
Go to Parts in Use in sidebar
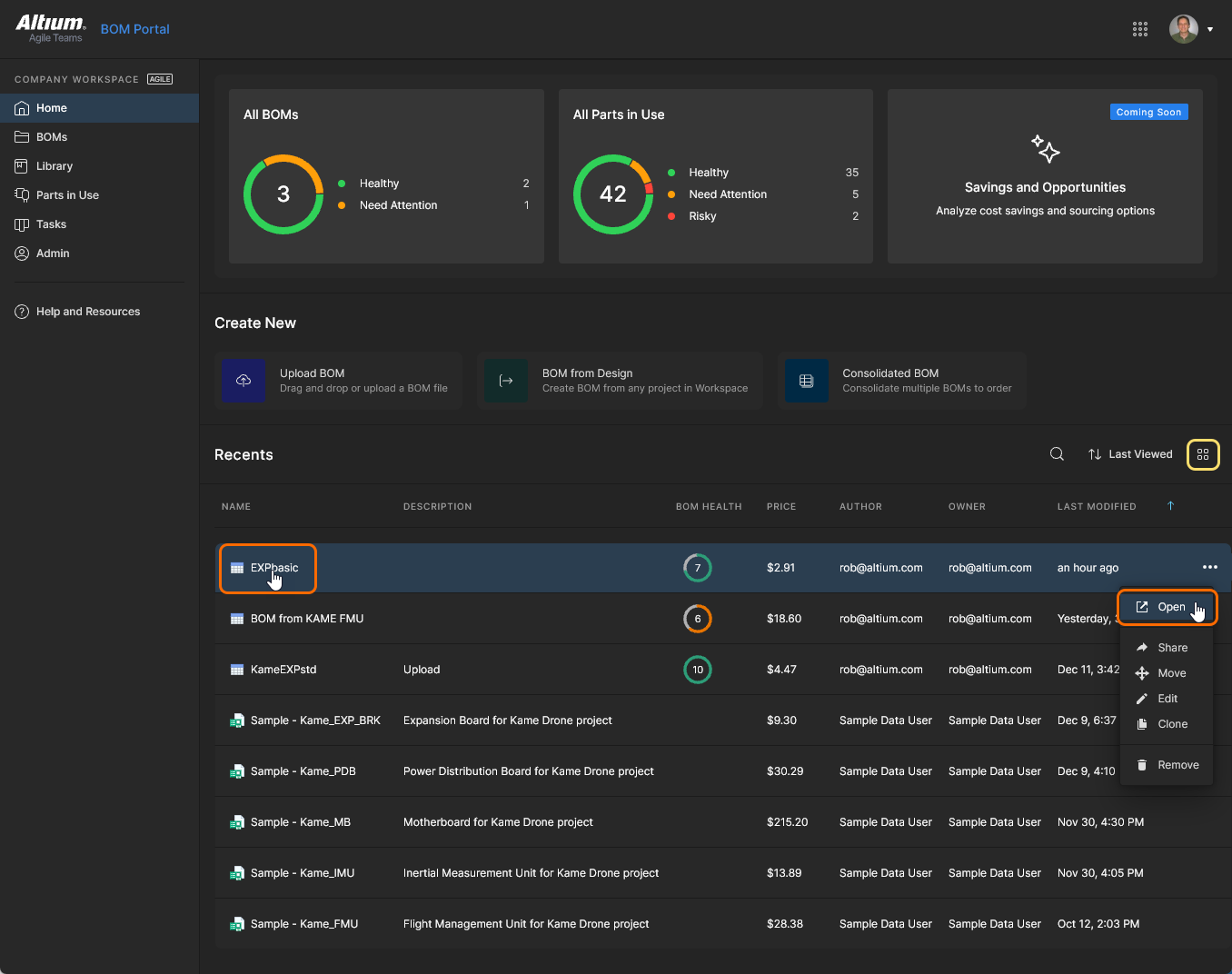click(x=67, y=195)
